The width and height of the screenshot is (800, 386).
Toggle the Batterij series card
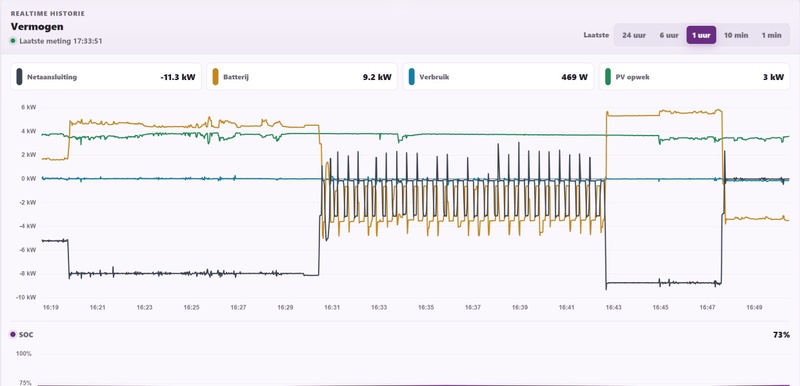coord(302,77)
